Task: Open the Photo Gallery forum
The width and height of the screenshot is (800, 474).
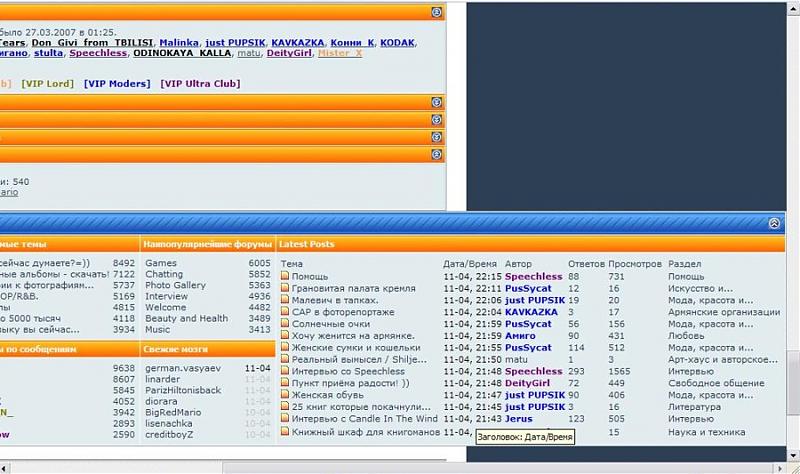Action: (175, 285)
